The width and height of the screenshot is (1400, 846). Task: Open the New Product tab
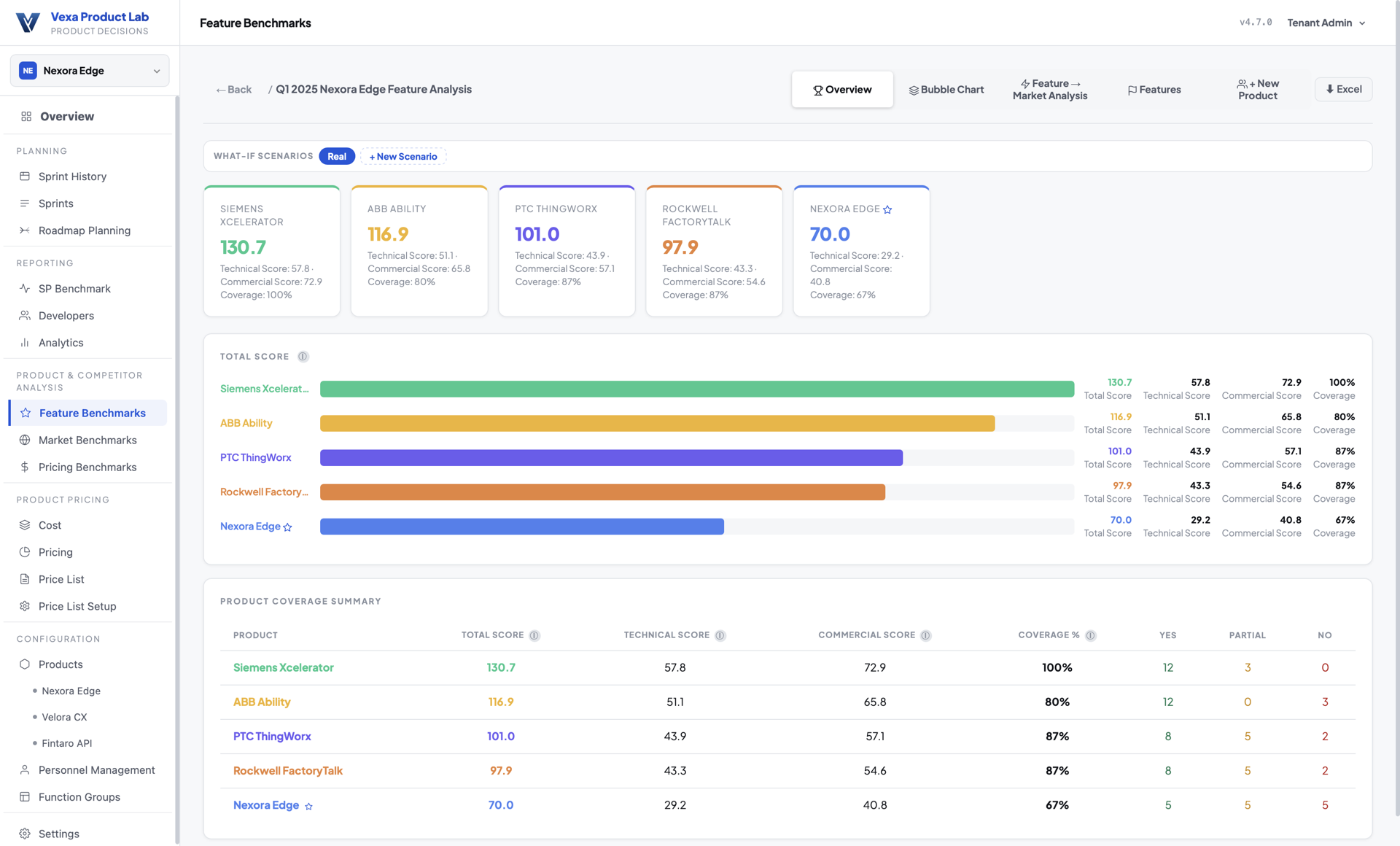tap(1259, 90)
